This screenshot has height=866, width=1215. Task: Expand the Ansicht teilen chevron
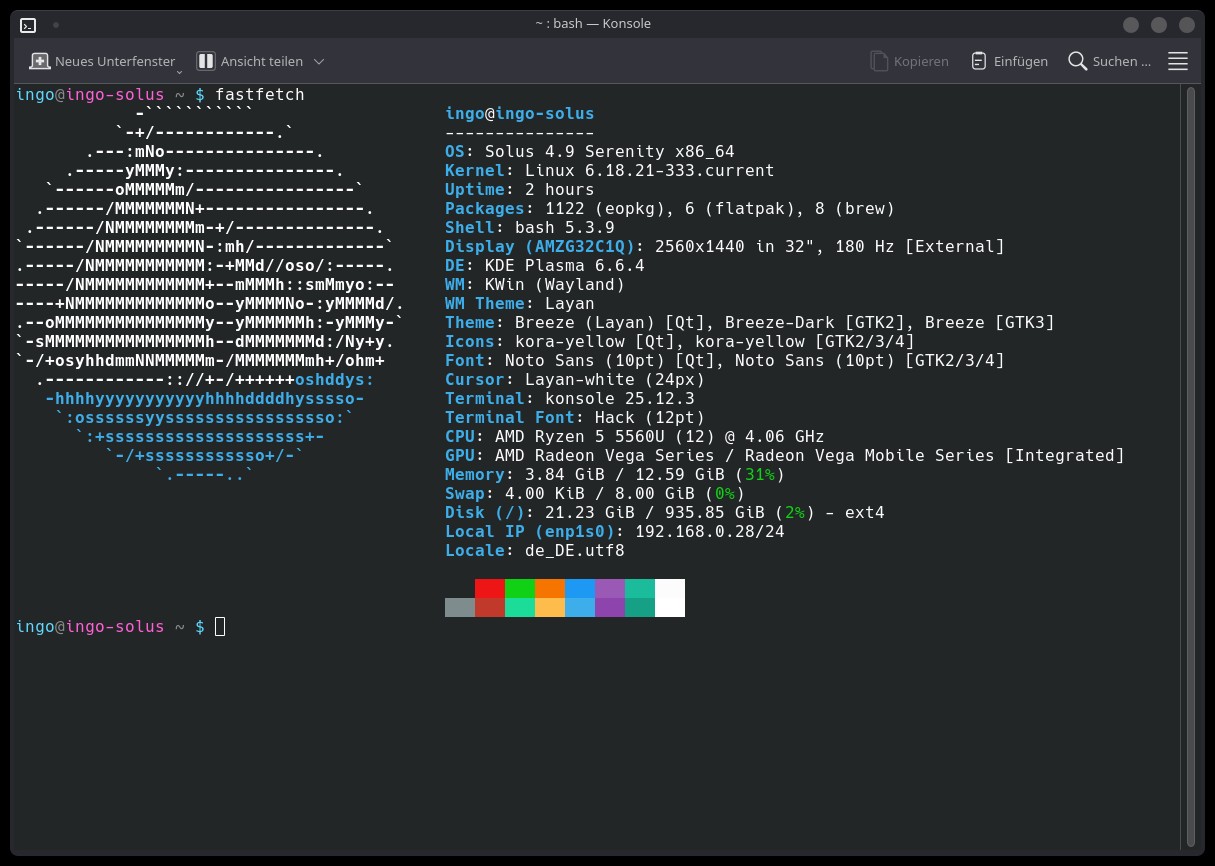point(319,61)
